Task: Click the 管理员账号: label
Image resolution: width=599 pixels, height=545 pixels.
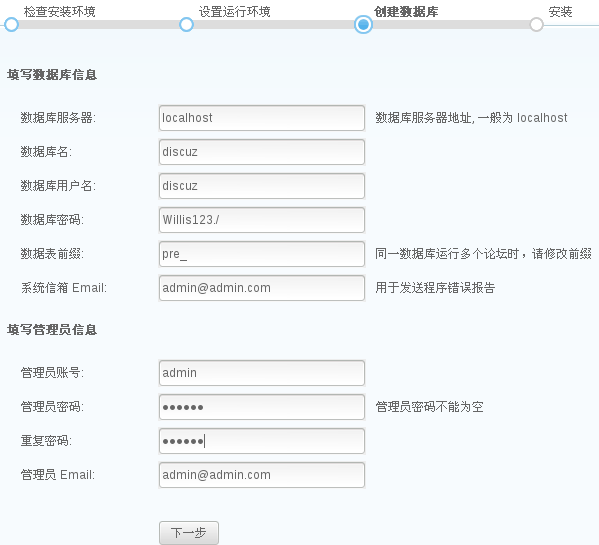Action: pyautogui.click(x=52, y=372)
